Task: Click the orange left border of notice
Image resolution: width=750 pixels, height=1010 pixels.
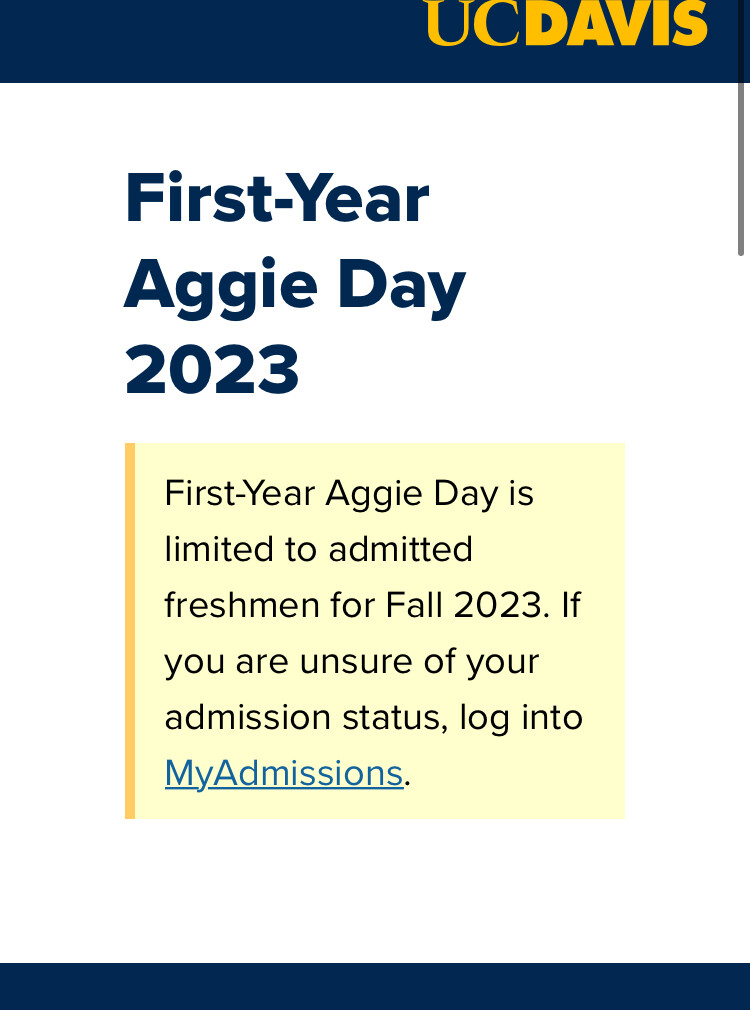Action: (130, 630)
